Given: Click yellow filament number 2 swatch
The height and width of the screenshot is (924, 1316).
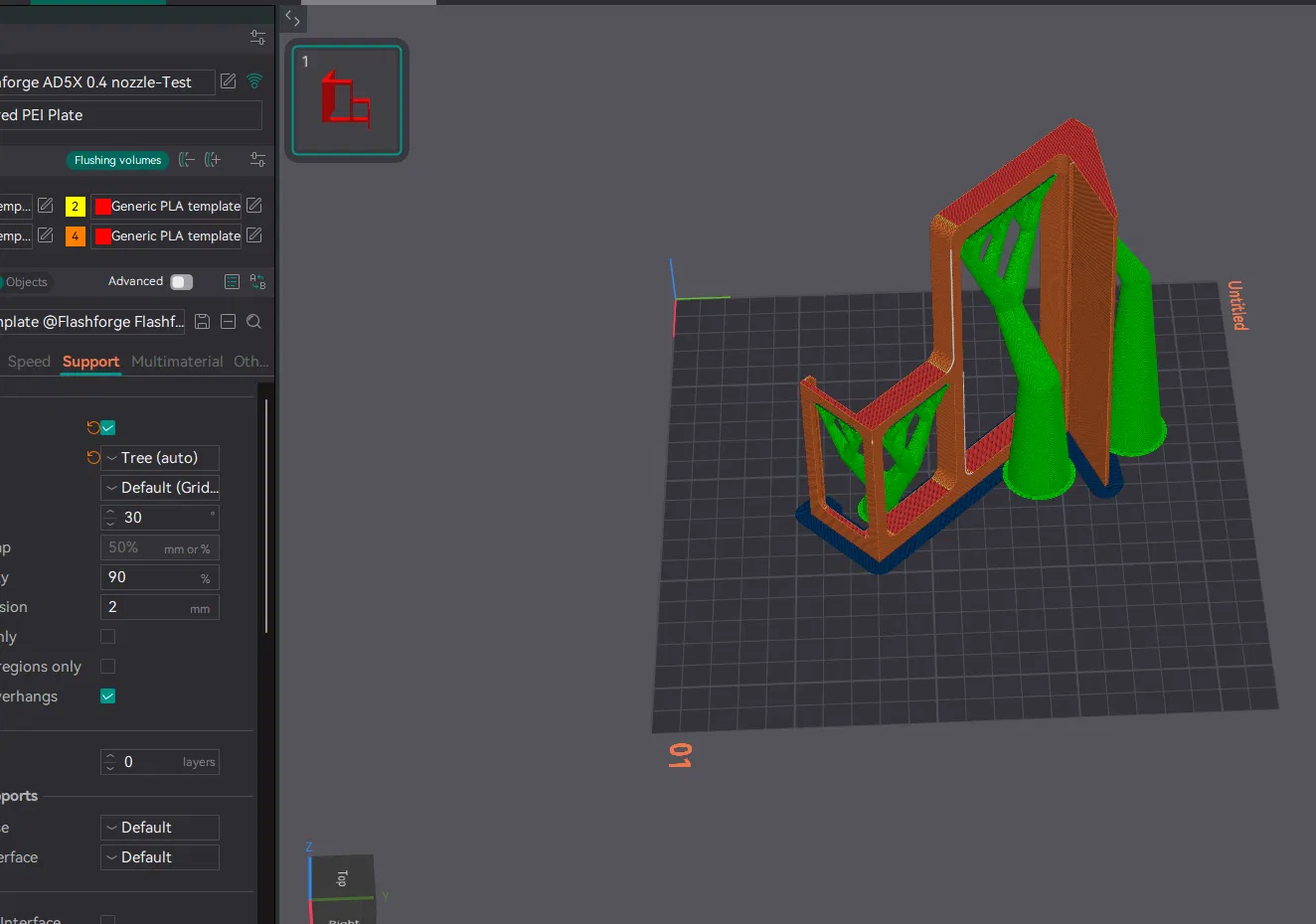Looking at the screenshot, I should point(75,207).
